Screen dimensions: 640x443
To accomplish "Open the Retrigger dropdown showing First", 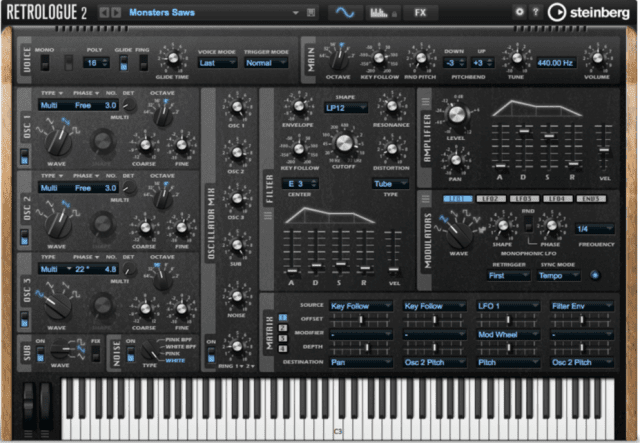I will point(509,276).
